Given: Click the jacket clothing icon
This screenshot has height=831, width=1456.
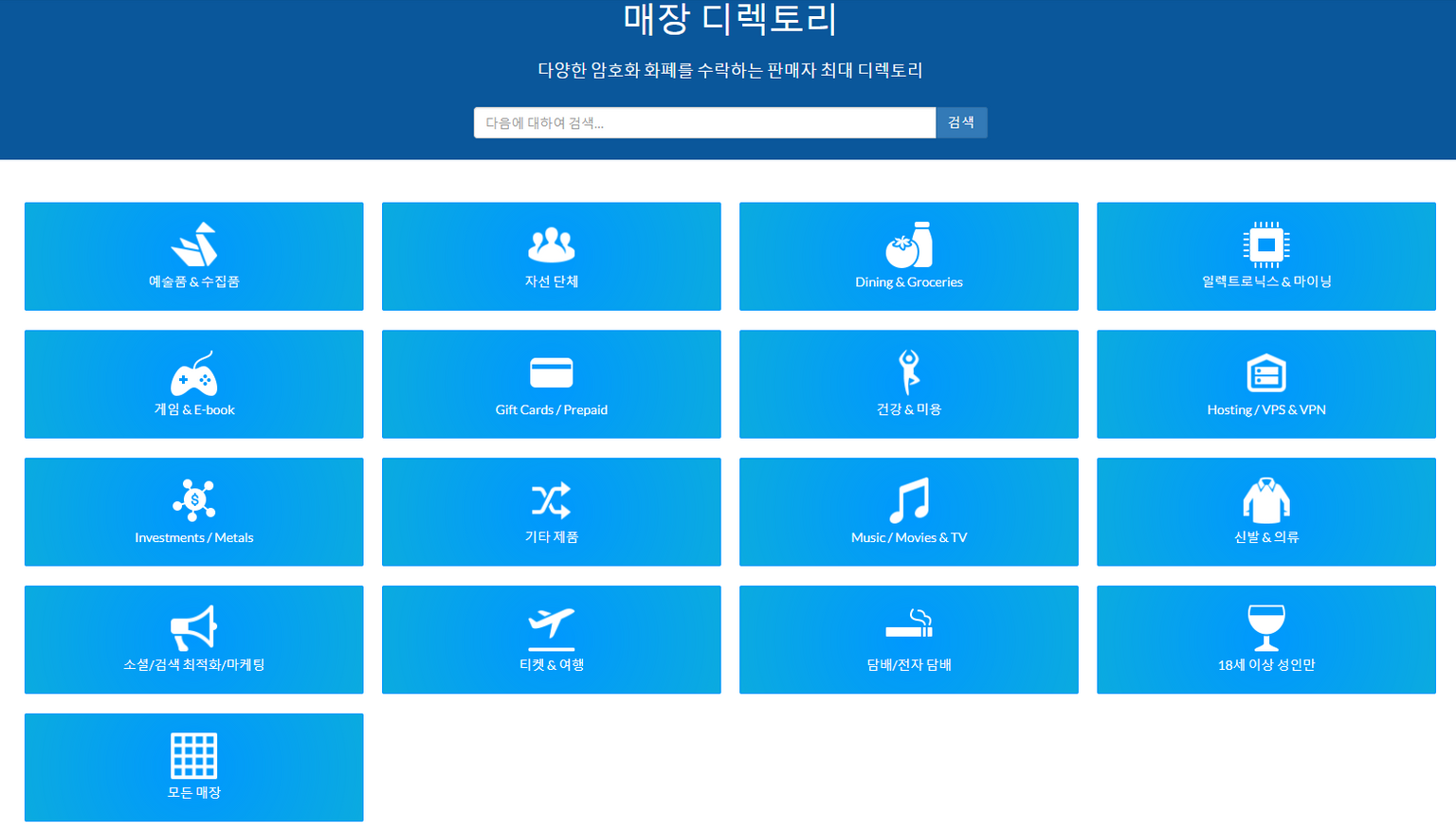Looking at the screenshot, I should coord(1266,500).
